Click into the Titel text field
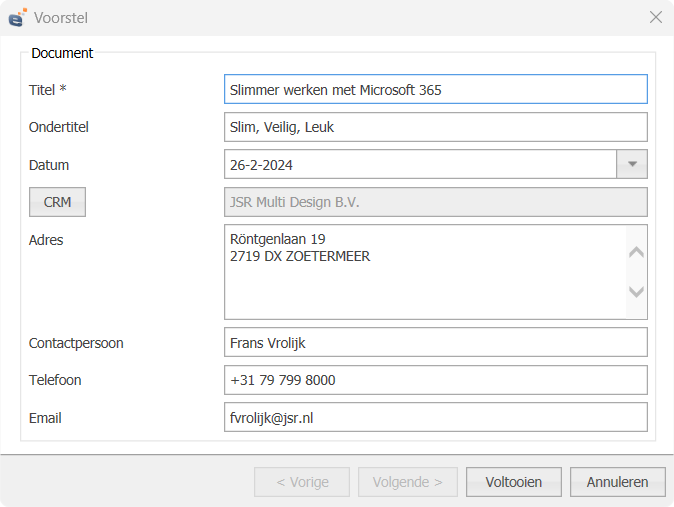This screenshot has width=674, height=507. tap(435, 89)
